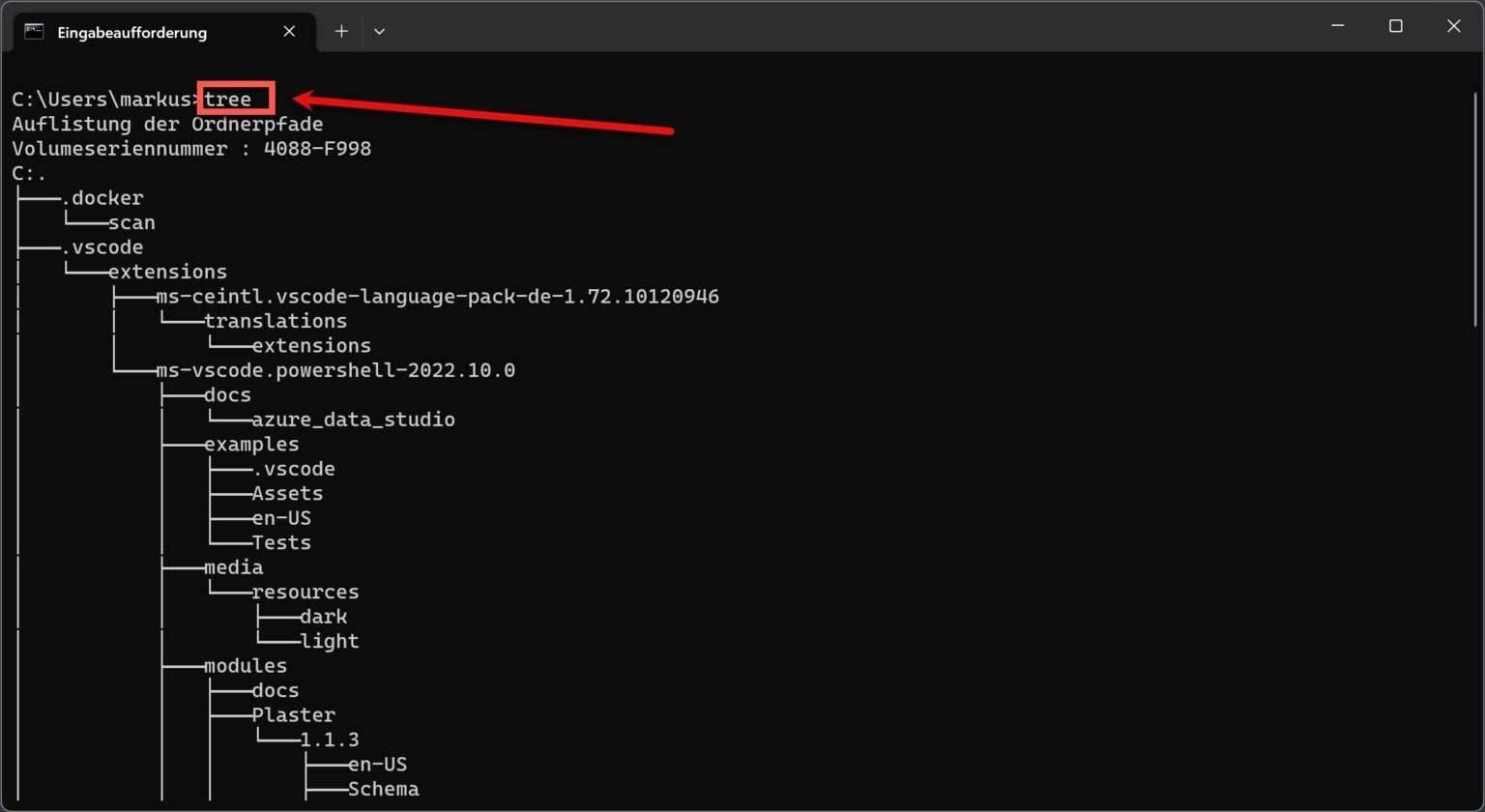This screenshot has height=812, width=1485.
Task: Select the version folder 1.1.3
Action: [329, 739]
